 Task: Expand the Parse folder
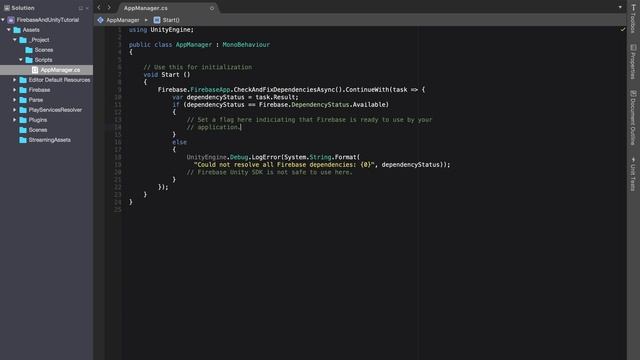tap(15, 100)
